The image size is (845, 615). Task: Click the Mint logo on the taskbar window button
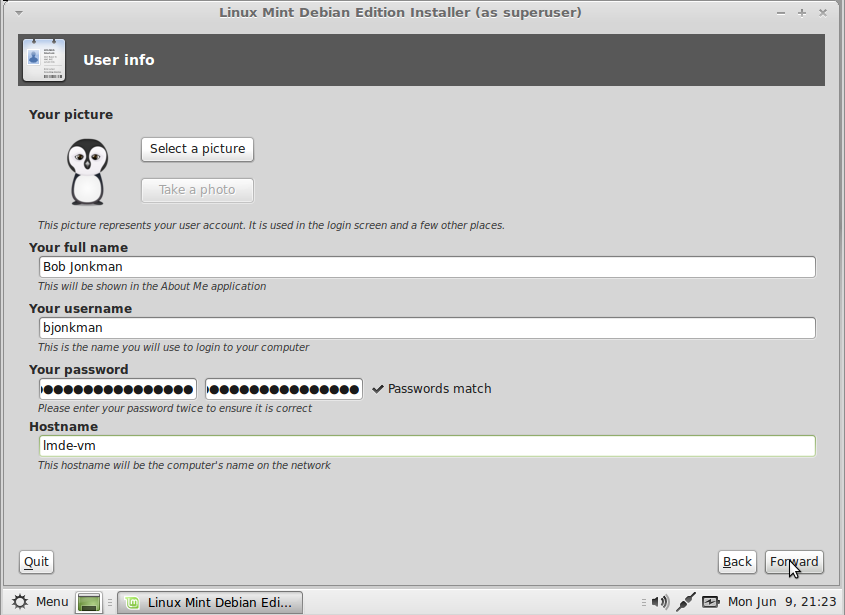point(131,602)
